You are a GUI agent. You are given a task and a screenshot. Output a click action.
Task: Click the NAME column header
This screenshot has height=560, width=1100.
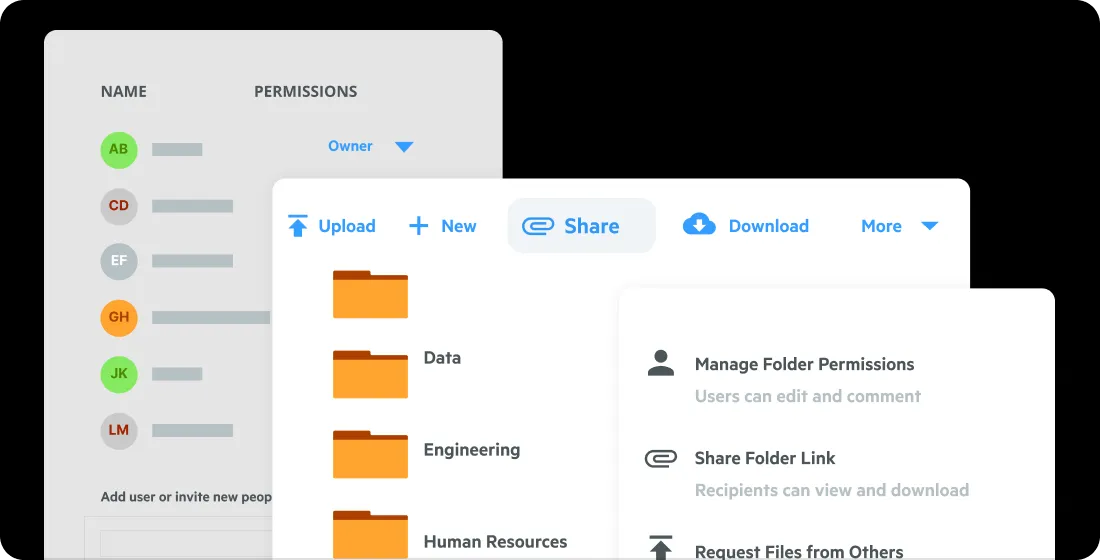click(123, 91)
